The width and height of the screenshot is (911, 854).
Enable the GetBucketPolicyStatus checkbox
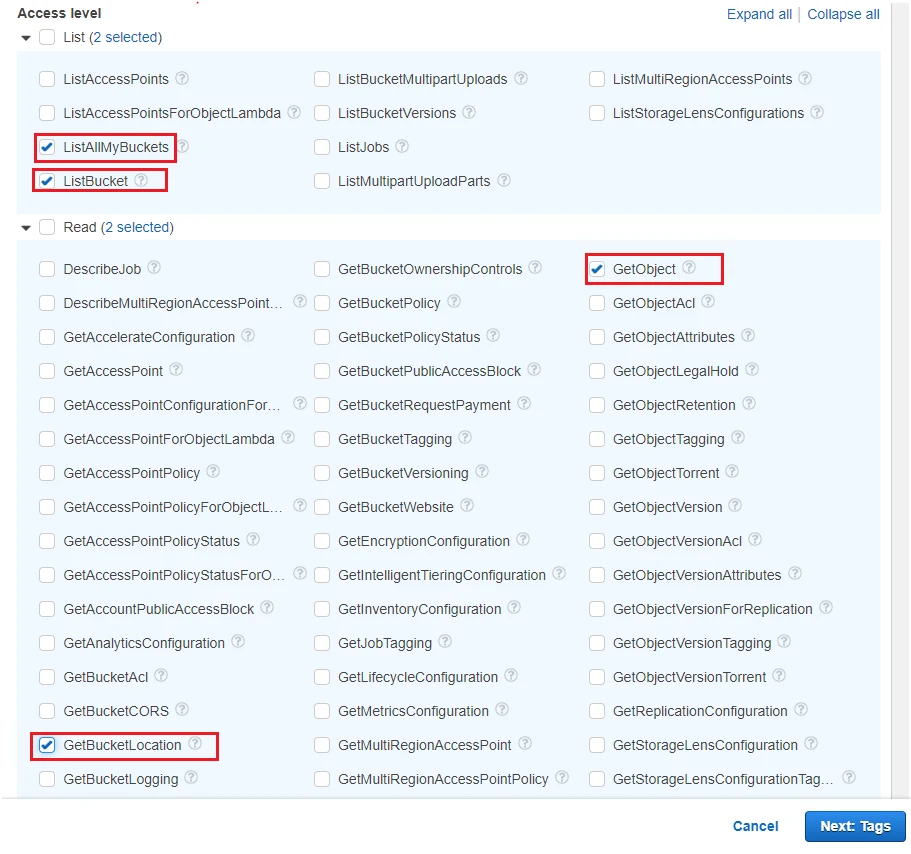pyautogui.click(x=322, y=337)
